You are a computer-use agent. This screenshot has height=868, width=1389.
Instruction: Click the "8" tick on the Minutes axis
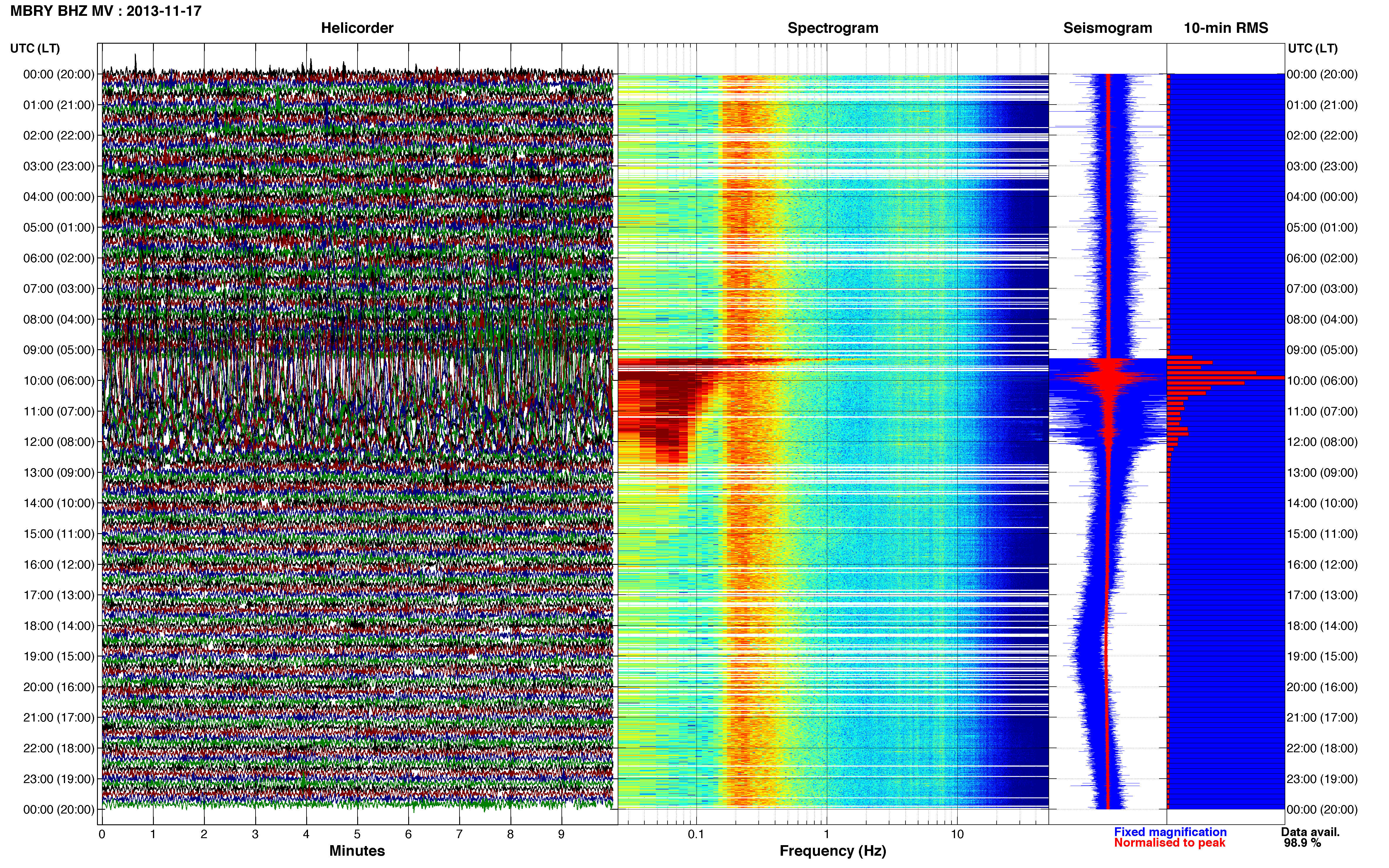[x=510, y=834]
